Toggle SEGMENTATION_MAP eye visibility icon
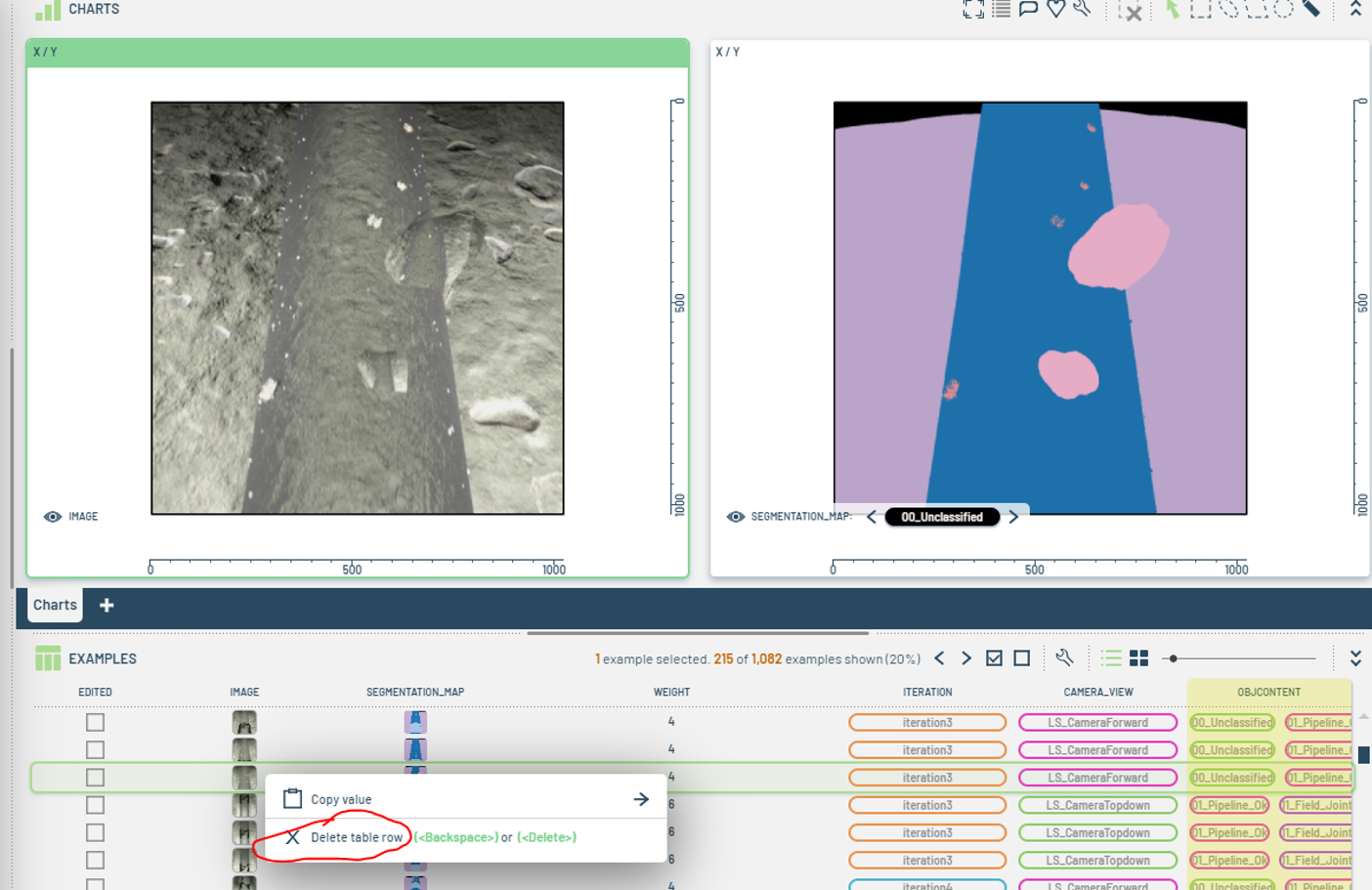The image size is (1372, 890). [736, 517]
